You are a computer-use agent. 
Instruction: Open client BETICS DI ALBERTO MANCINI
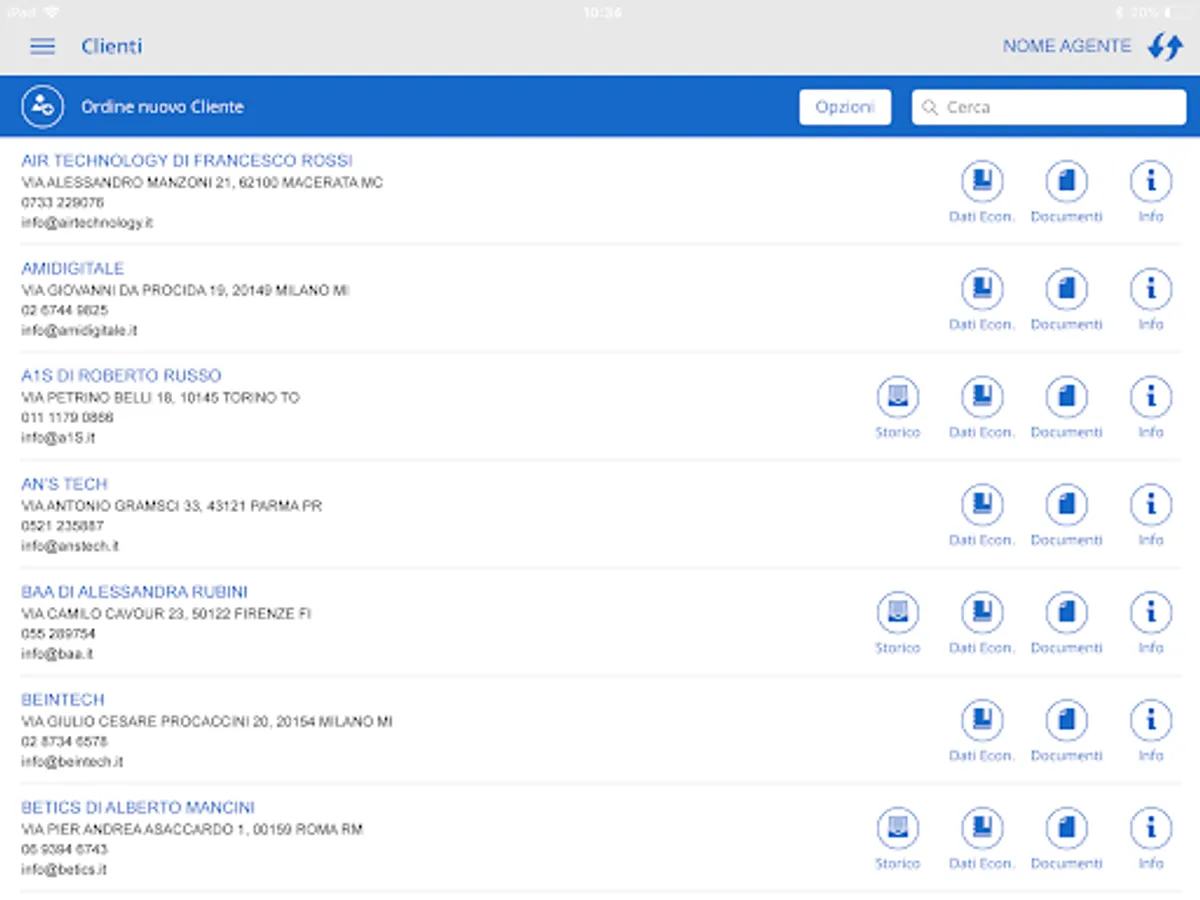(x=138, y=808)
